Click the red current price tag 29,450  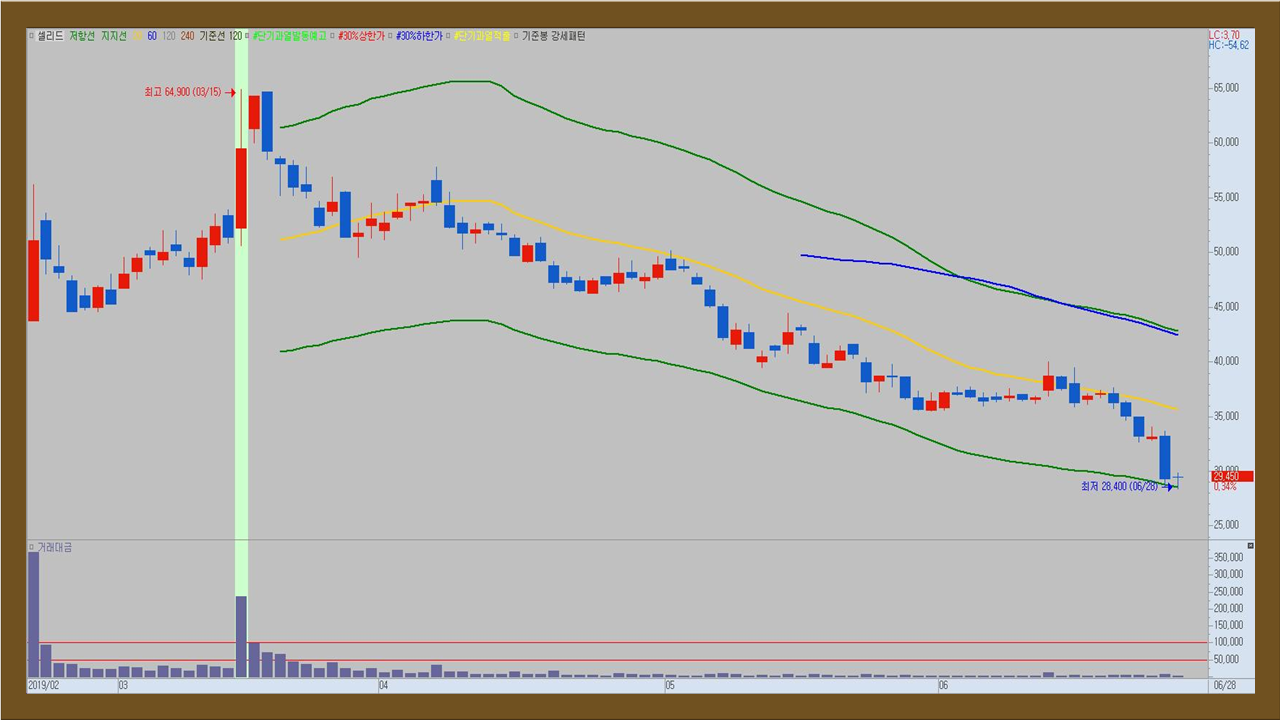(x=1231, y=476)
